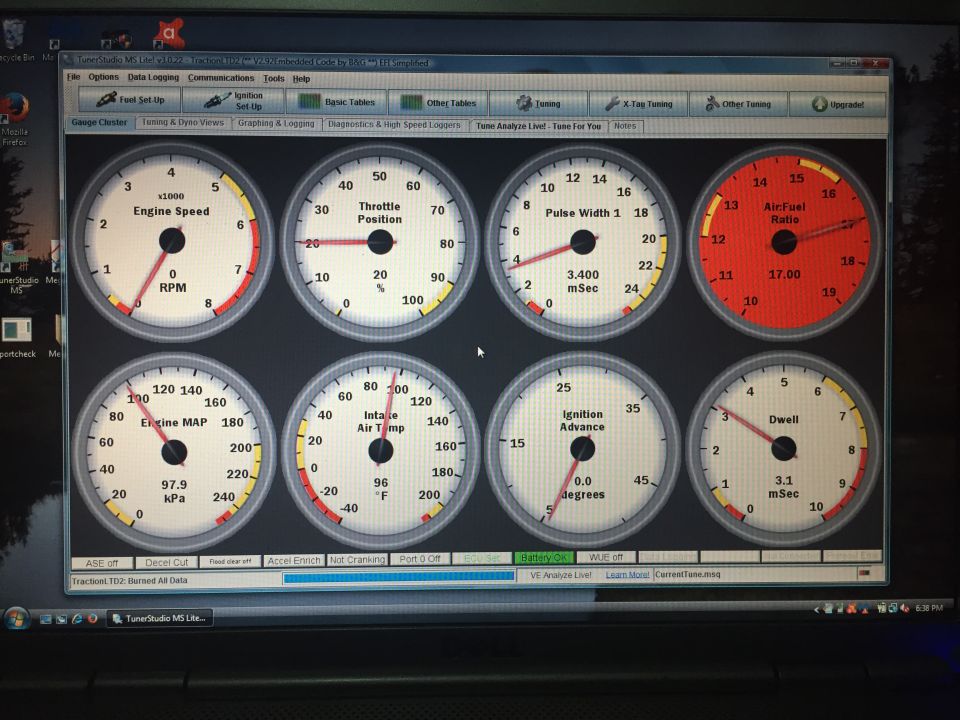960x720 pixels.
Task: Click the Decel Cut status indicator
Action: coord(167,562)
